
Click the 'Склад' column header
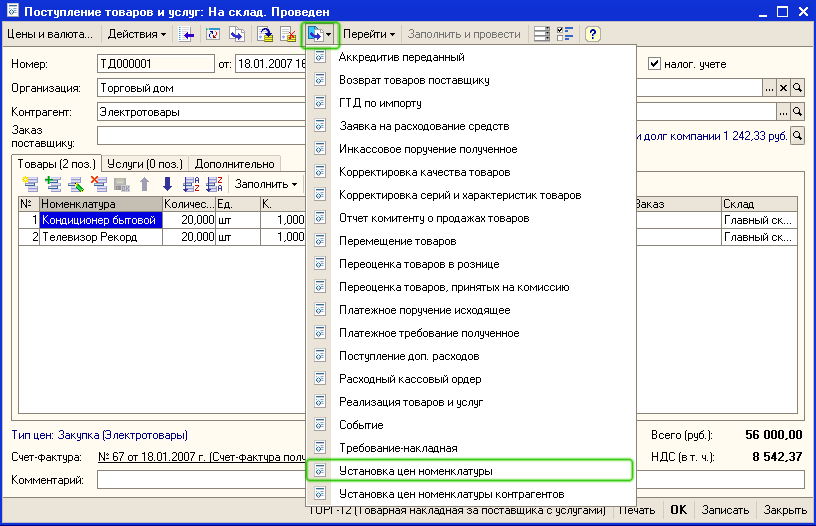[x=759, y=204]
